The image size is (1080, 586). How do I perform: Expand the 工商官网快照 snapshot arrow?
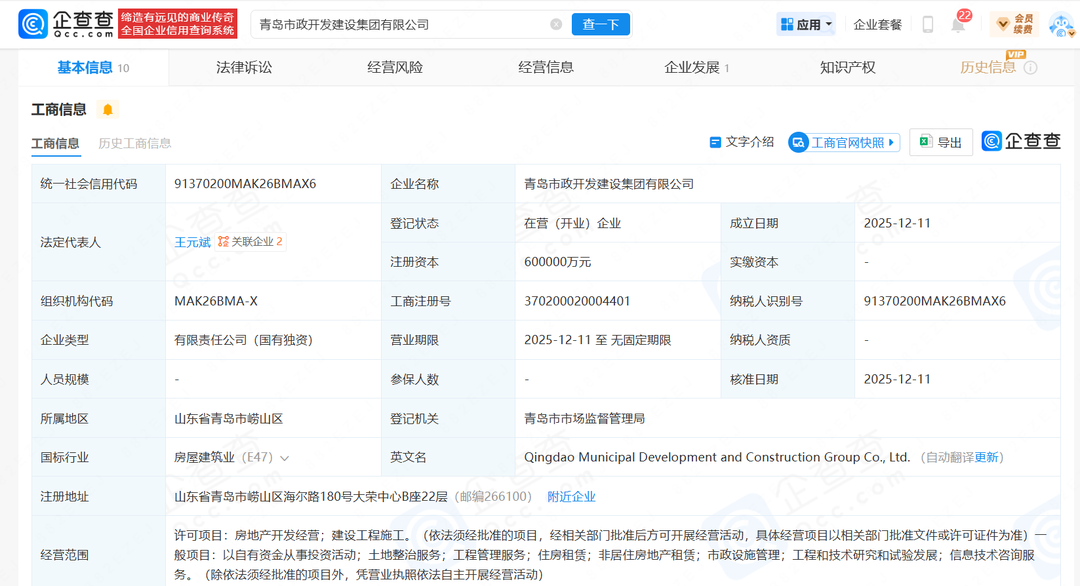click(891, 143)
